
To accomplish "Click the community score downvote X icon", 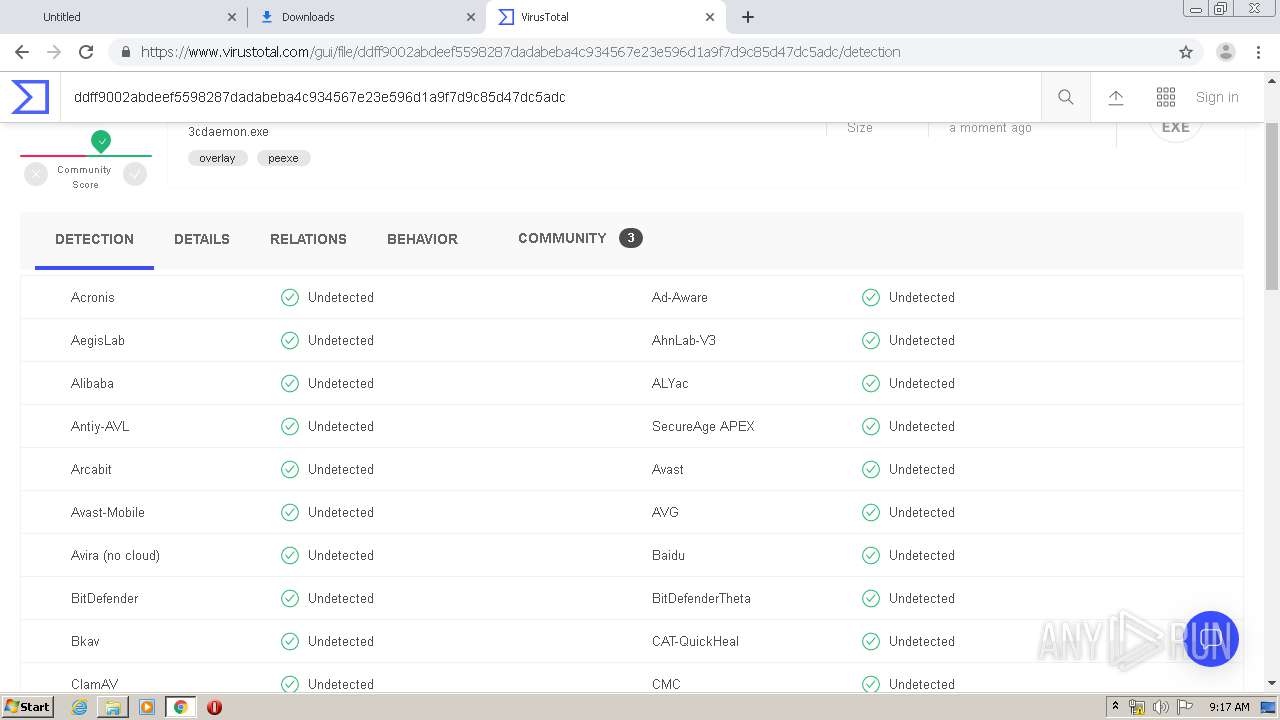I will click(x=36, y=174).
